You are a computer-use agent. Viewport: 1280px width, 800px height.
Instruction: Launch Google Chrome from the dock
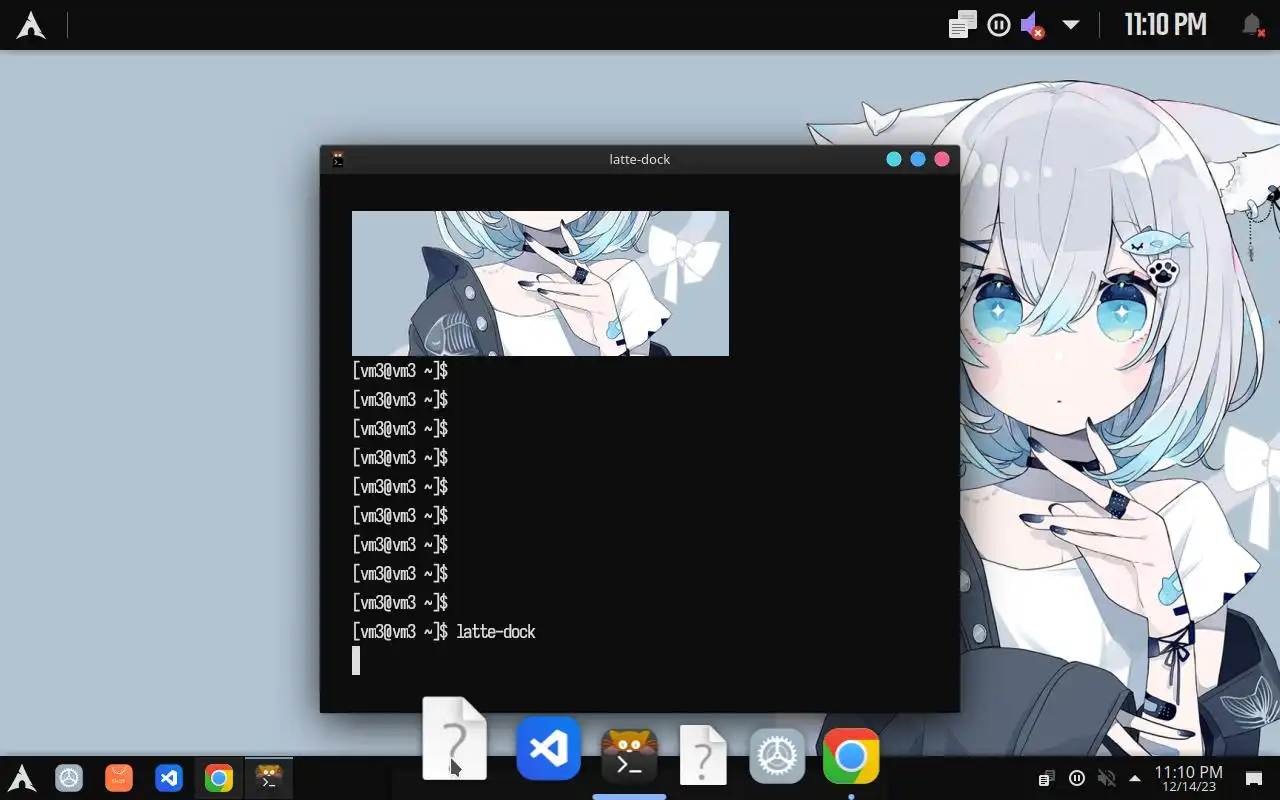(x=851, y=756)
